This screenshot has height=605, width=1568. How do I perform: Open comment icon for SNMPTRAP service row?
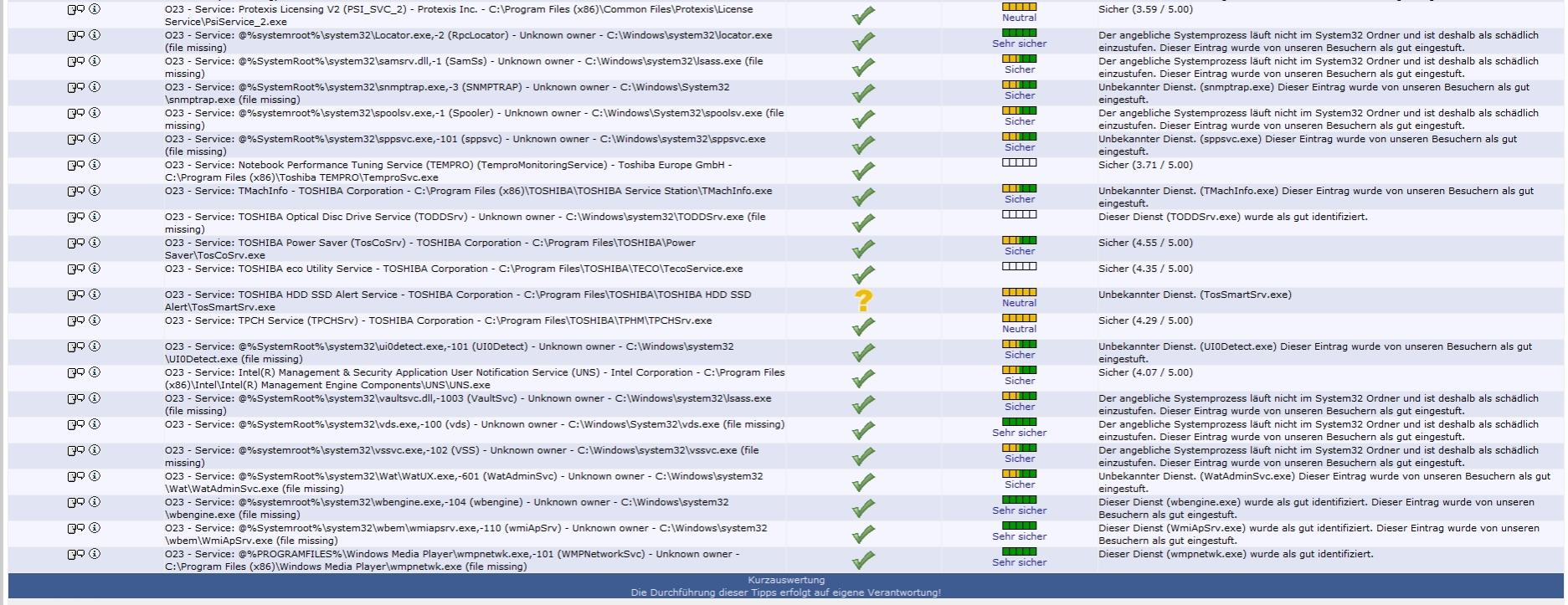click(x=75, y=87)
